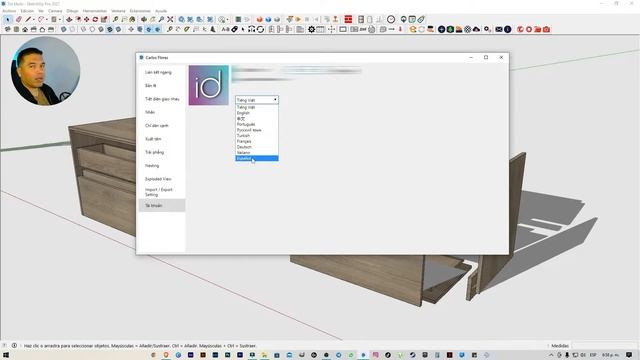Viewport: 640px width, 360px height.
Task: Click the info icon in status bar
Action: point(14,345)
